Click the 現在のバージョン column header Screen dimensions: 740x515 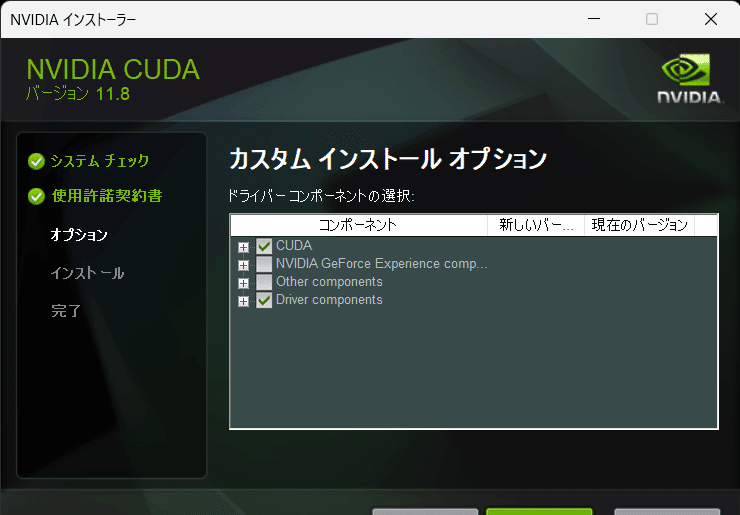[639, 225]
